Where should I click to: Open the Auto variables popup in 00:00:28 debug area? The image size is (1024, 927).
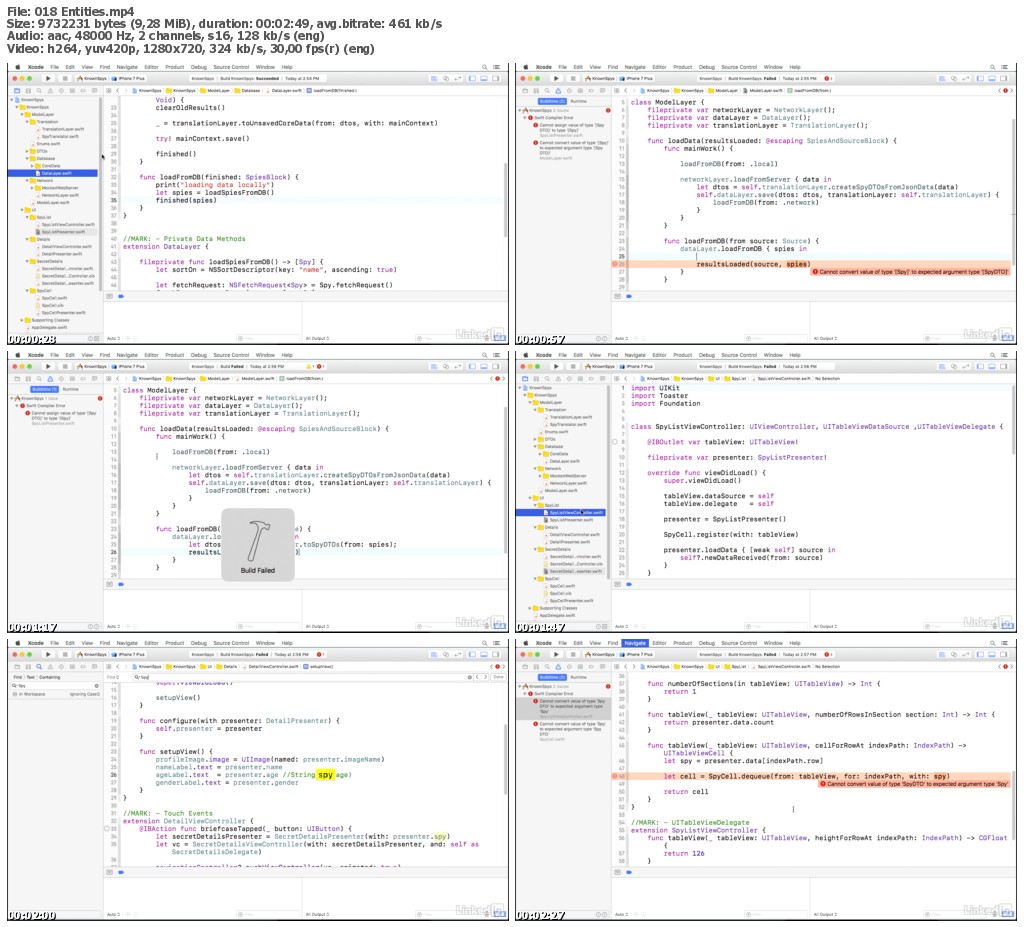(x=116, y=338)
